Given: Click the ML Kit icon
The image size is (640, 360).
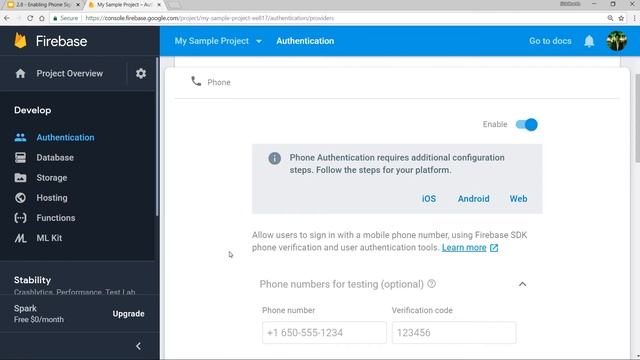Looking at the screenshot, I should pyautogui.click(x=20, y=238).
